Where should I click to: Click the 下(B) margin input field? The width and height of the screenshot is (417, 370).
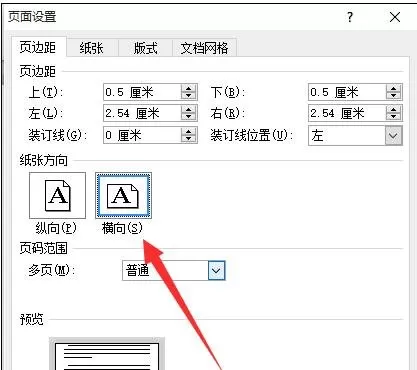point(347,92)
